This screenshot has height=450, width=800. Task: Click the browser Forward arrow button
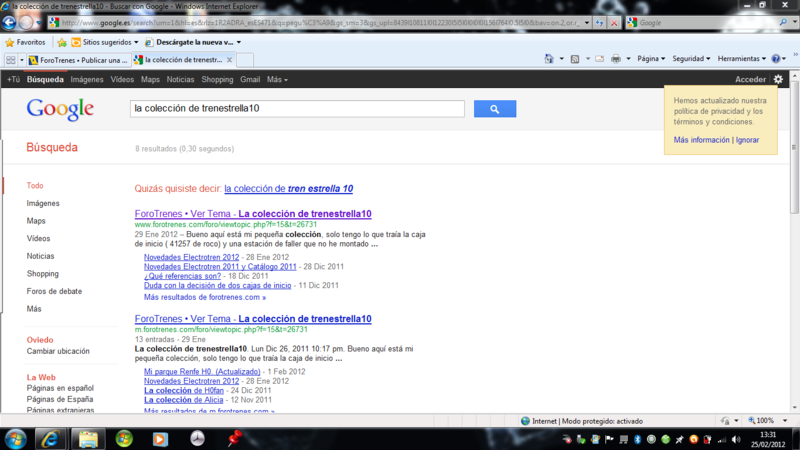(x=26, y=22)
